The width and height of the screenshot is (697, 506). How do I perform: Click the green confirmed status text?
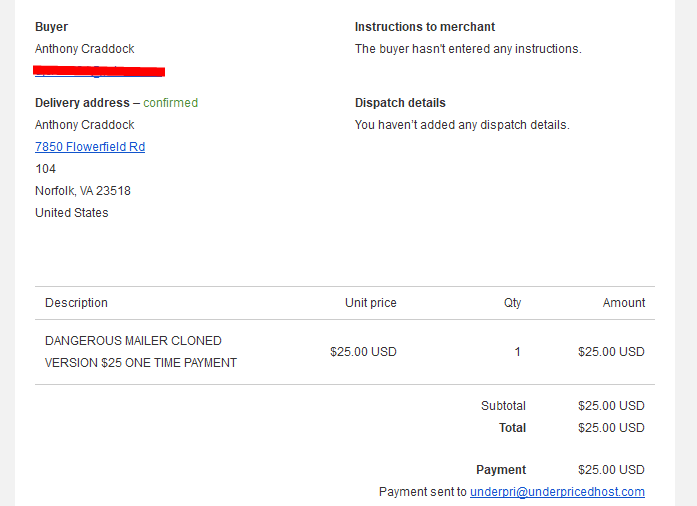[x=171, y=103]
